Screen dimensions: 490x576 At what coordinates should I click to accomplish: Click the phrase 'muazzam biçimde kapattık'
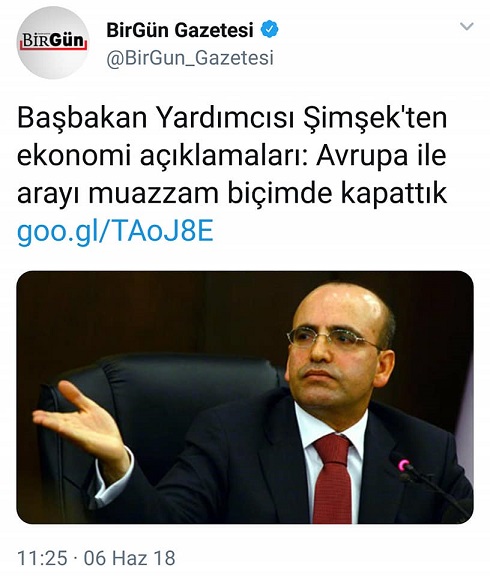pyautogui.click(x=267, y=193)
